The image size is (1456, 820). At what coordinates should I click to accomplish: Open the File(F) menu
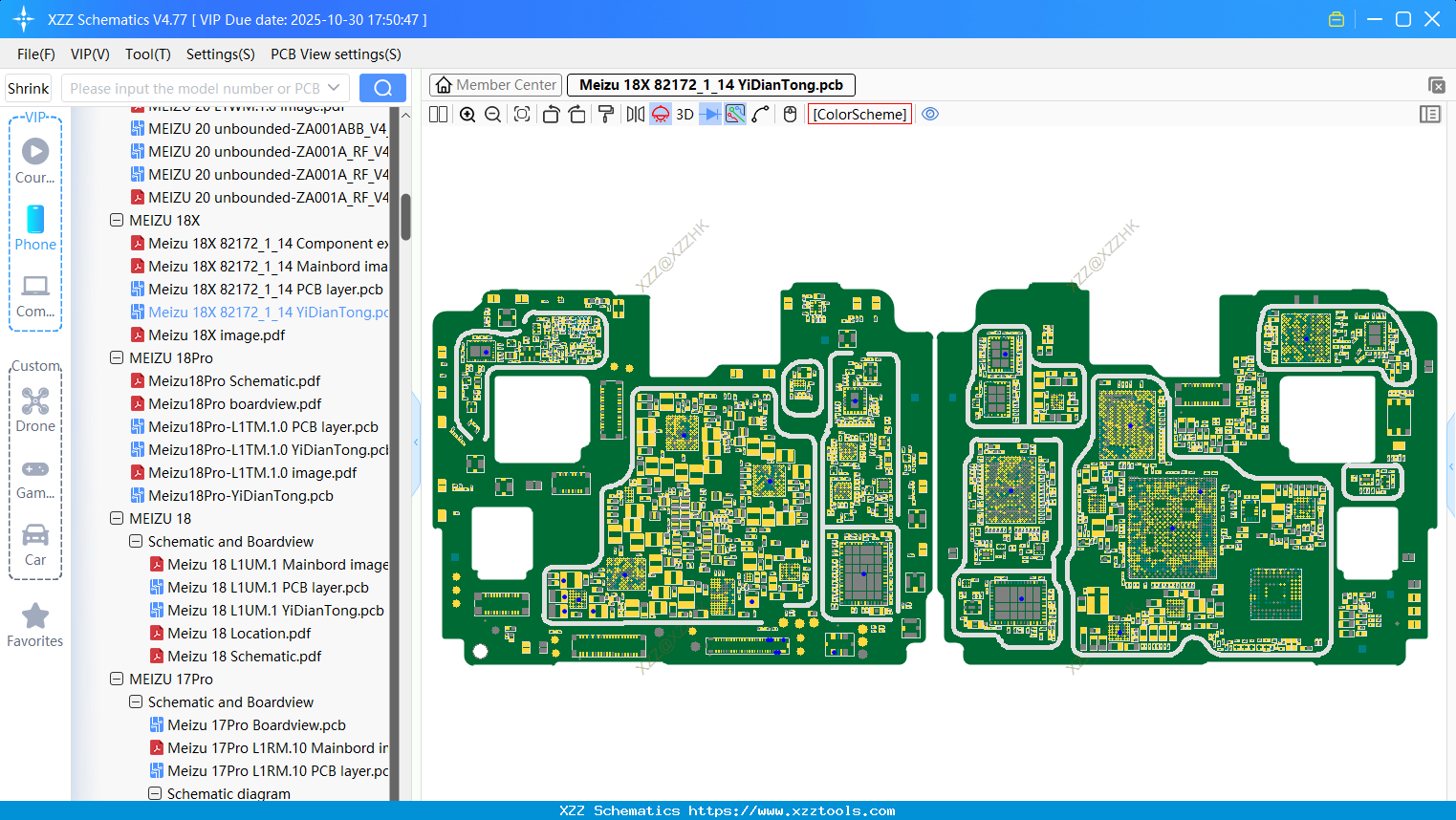(36, 54)
